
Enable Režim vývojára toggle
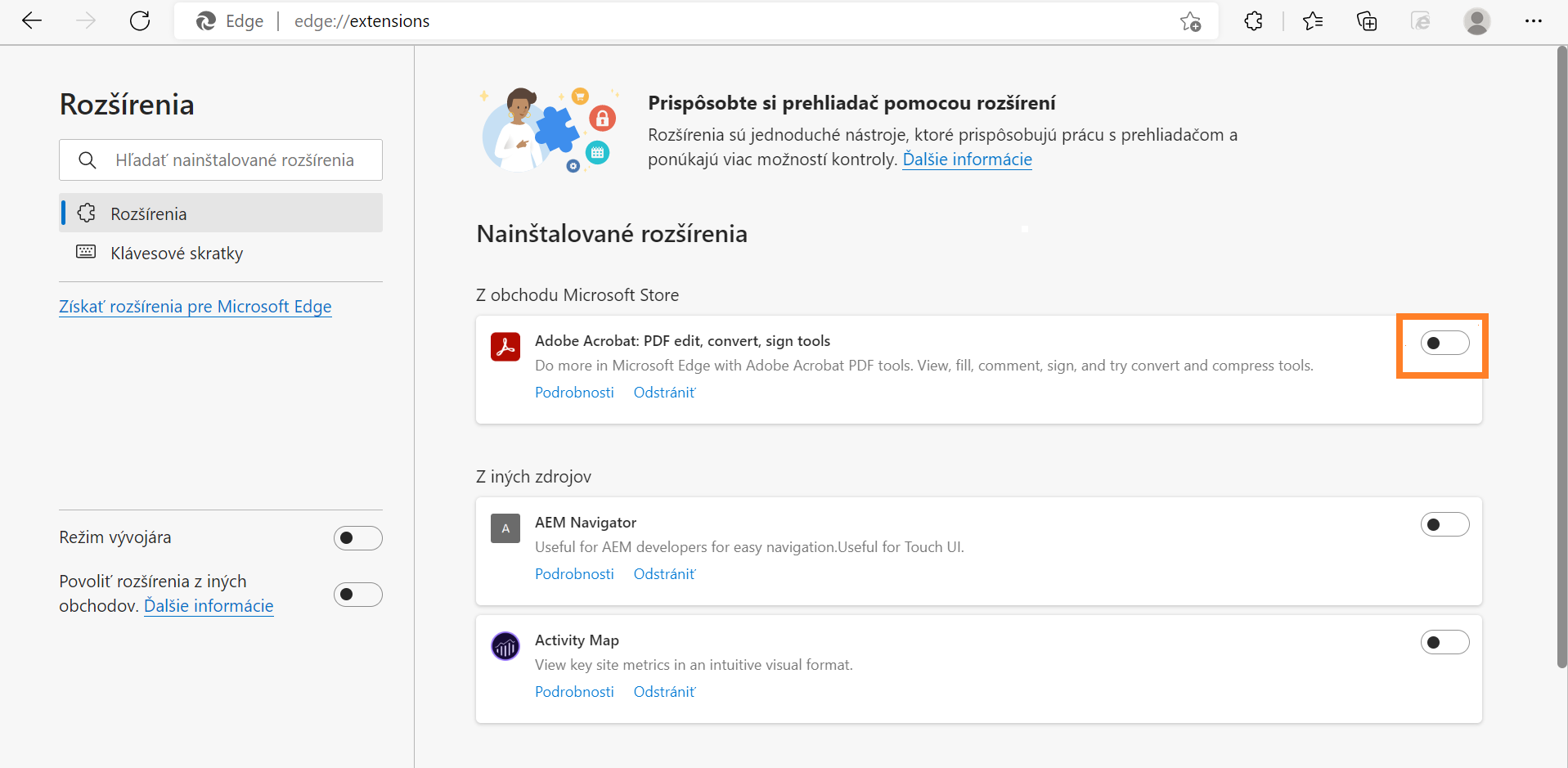coord(357,537)
